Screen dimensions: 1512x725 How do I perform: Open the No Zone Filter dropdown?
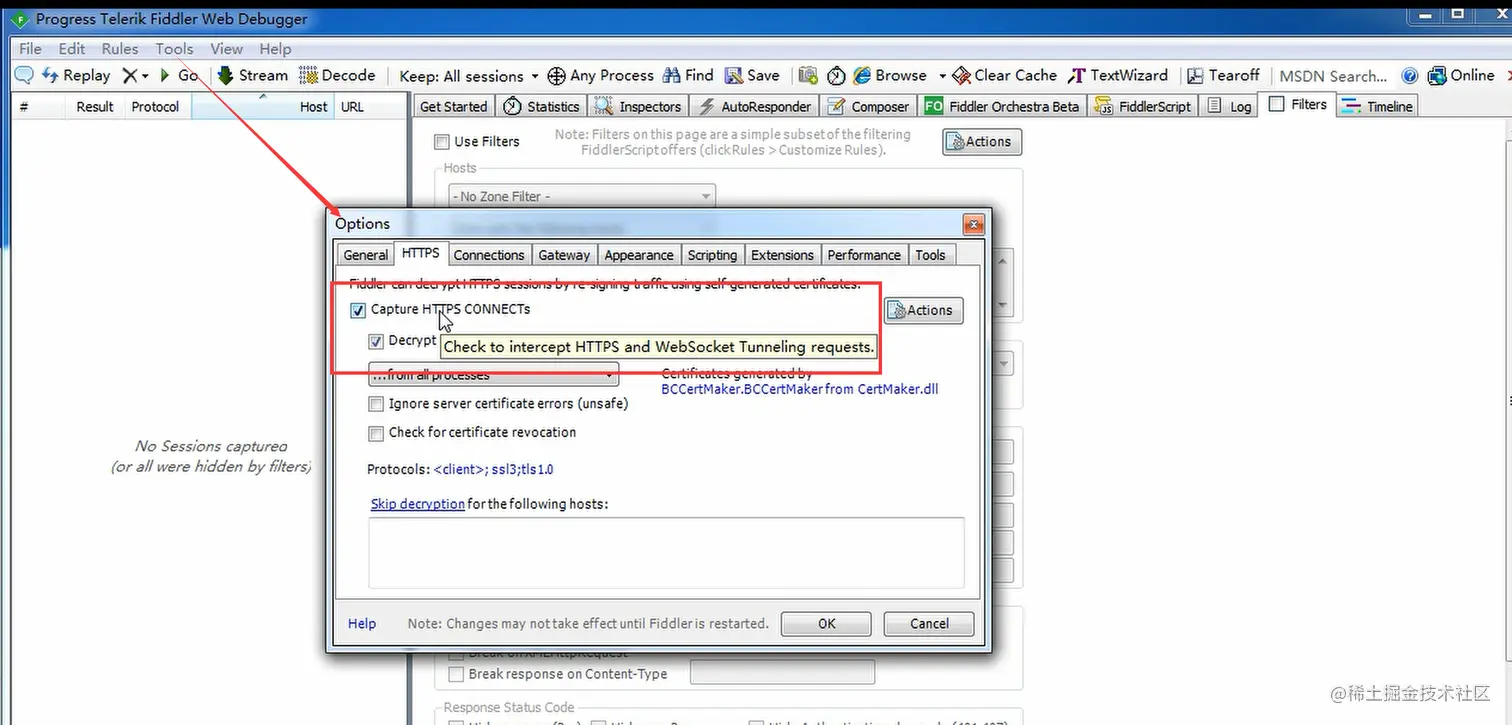coord(581,197)
